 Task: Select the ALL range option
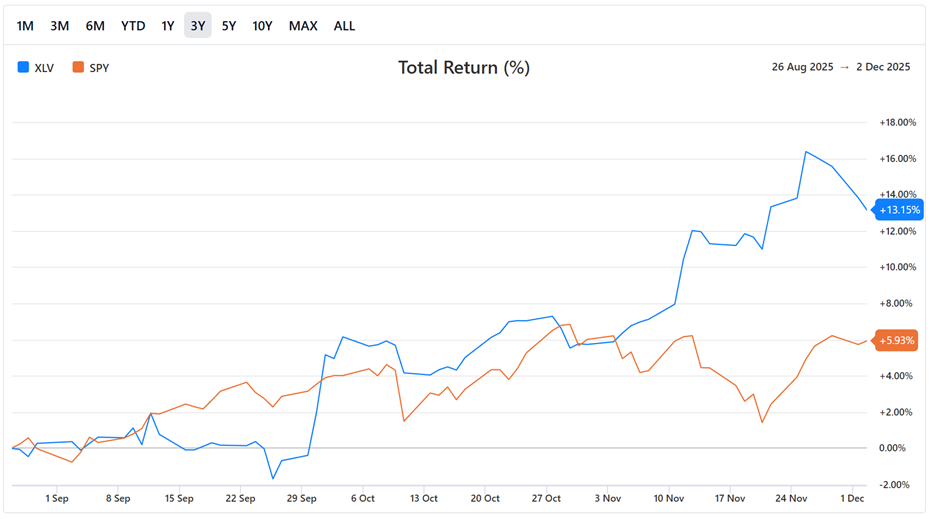344,26
